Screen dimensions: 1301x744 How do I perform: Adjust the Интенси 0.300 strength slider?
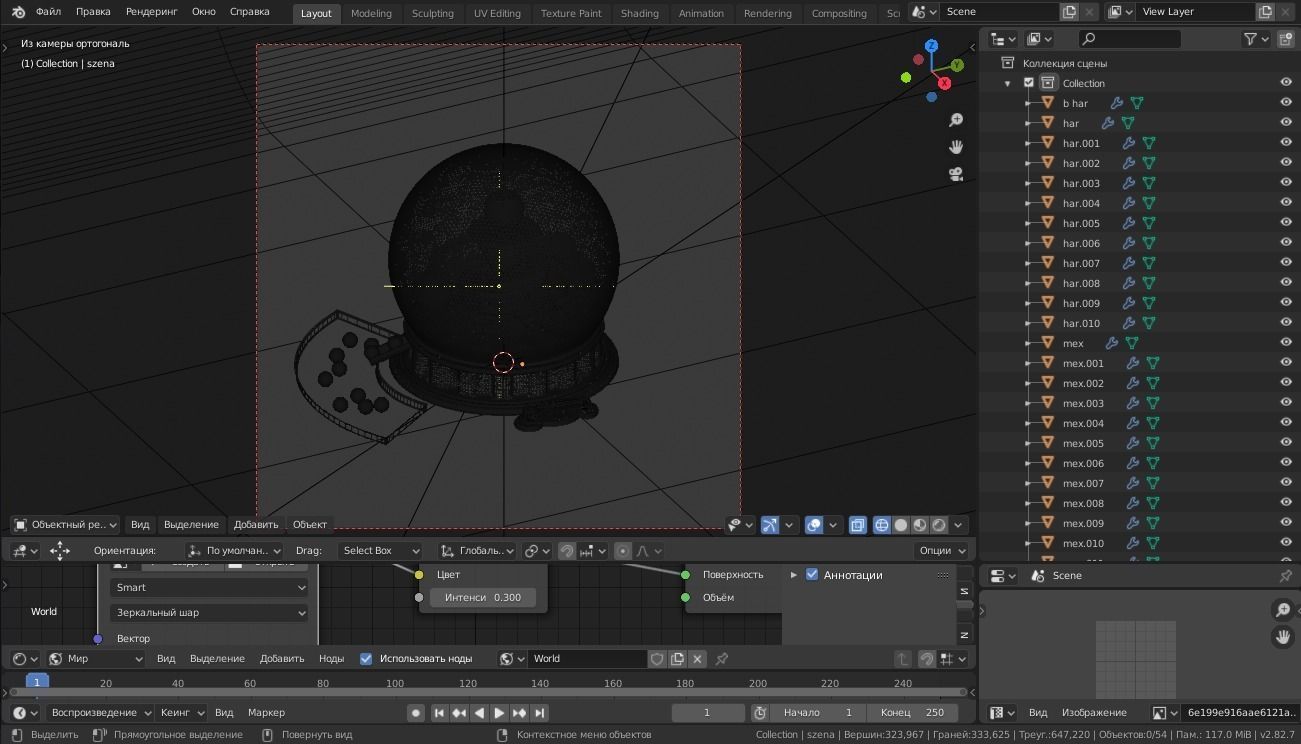coord(483,598)
